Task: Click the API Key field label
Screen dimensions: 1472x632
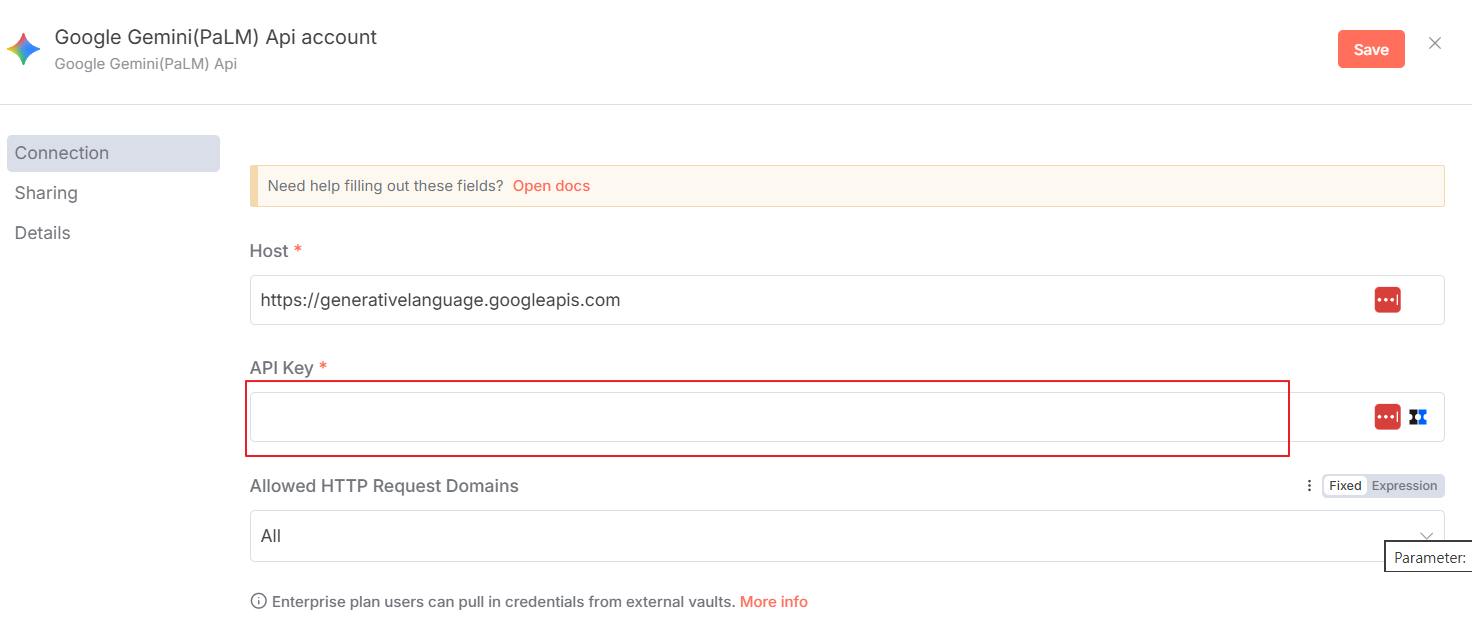Action: 282,368
